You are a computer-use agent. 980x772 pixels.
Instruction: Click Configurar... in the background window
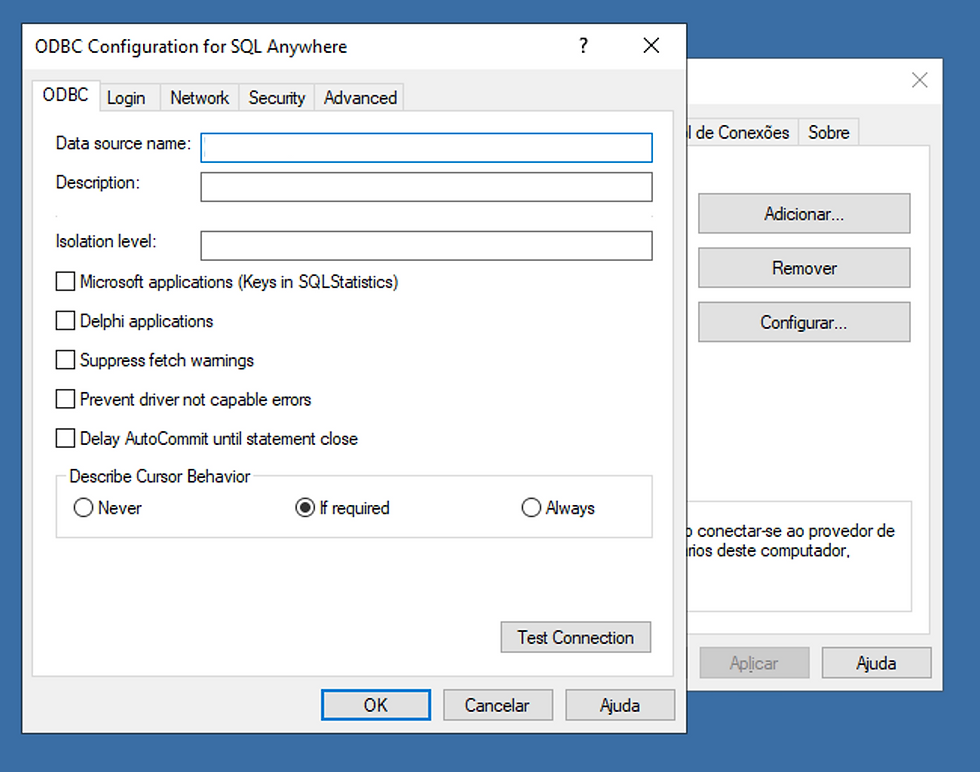(804, 323)
